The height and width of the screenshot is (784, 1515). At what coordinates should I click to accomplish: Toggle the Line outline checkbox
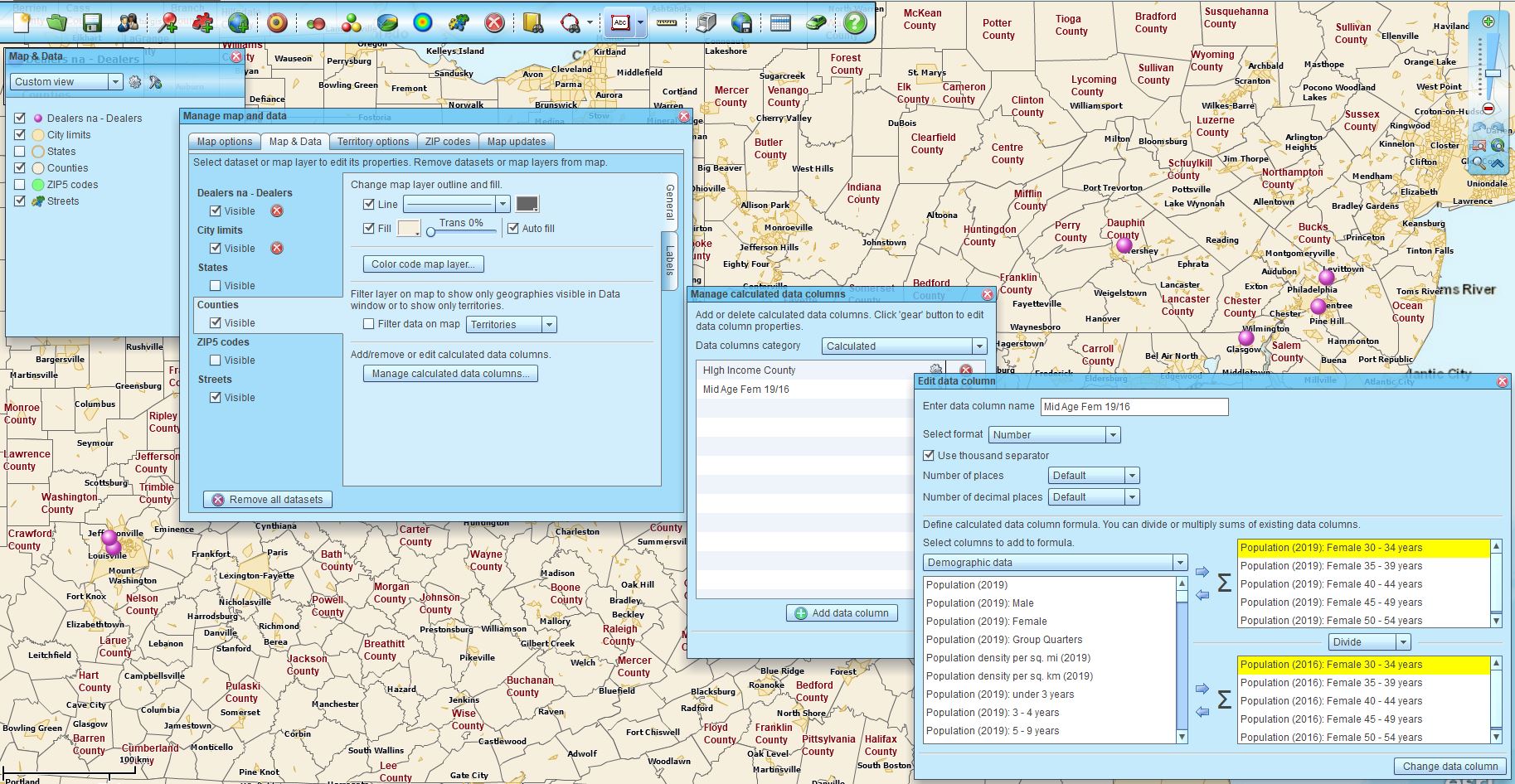point(369,204)
